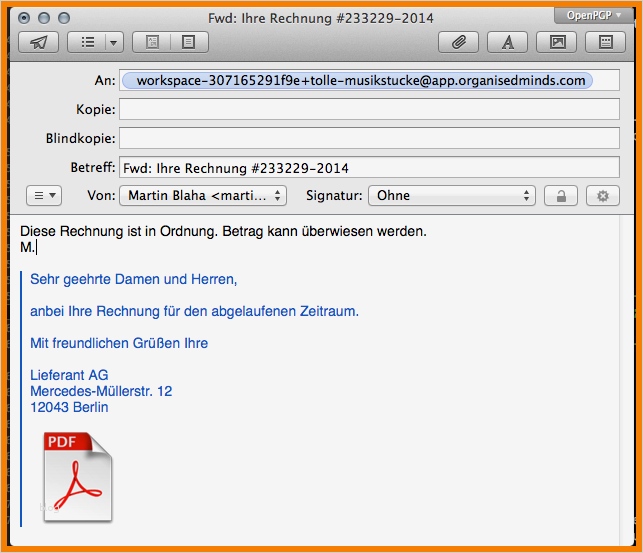Show stationery pane icon
Image resolution: width=643 pixels, height=553 pixels.
[x=606, y=42]
